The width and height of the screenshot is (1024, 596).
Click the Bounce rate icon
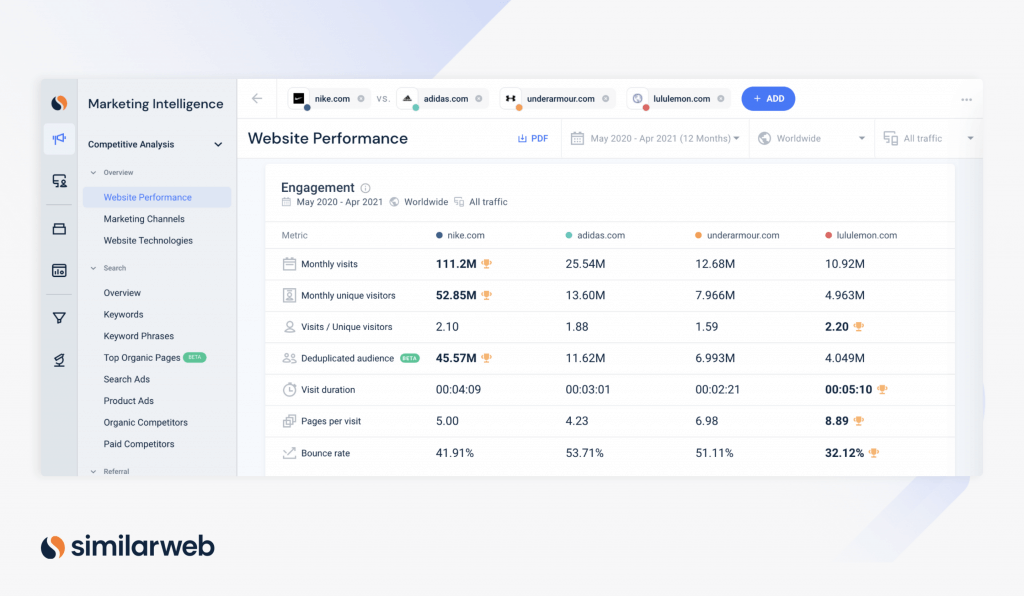[x=289, y=452]
